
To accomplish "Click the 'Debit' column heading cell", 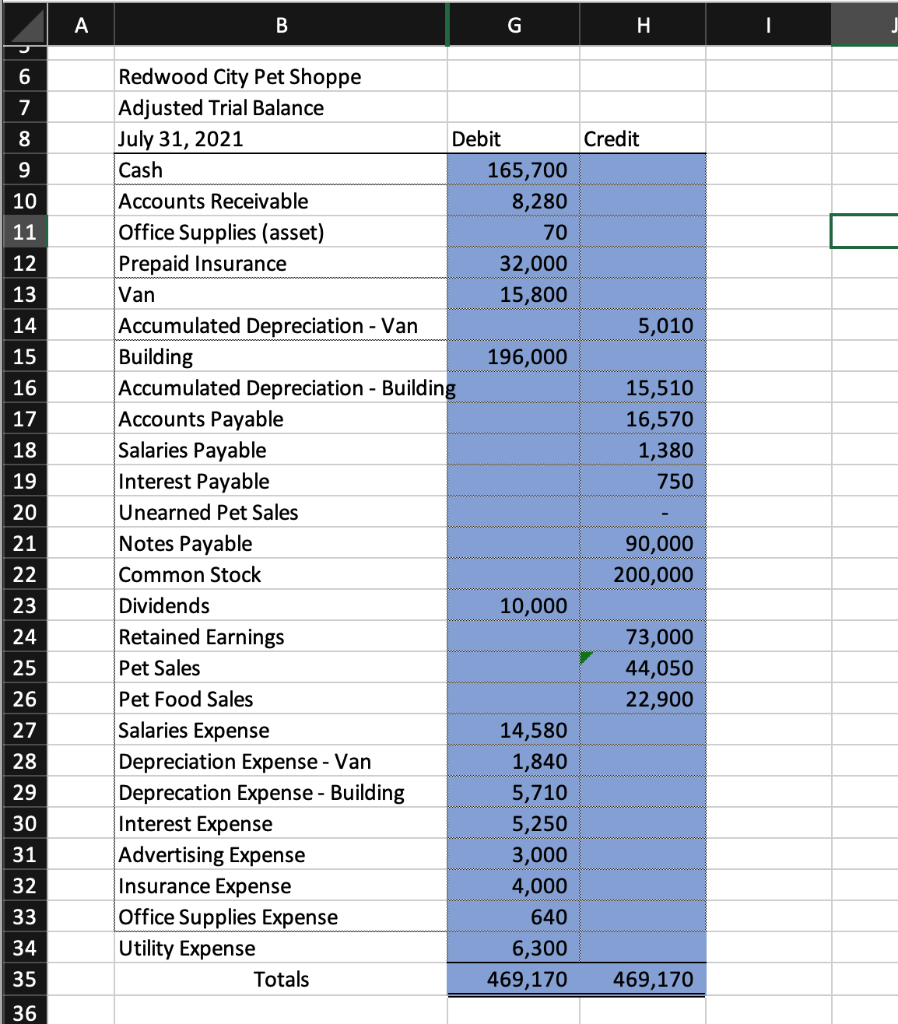I will coord(513,138).
